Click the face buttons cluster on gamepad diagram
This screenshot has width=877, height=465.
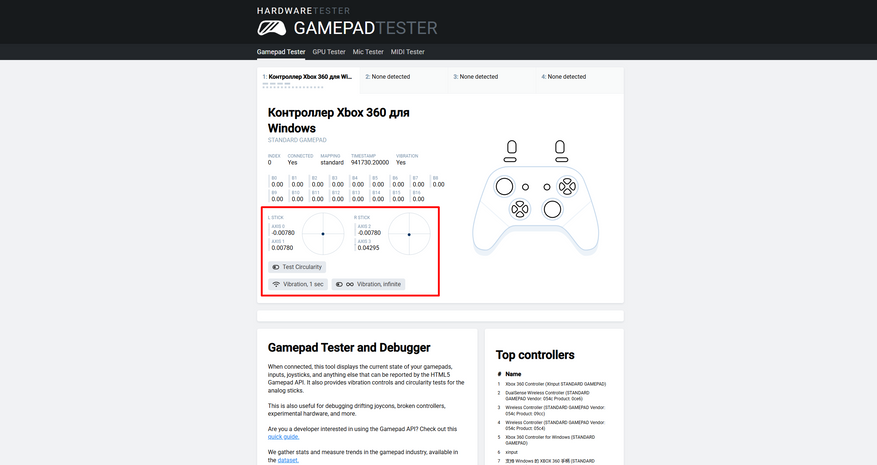pos(568,186)
